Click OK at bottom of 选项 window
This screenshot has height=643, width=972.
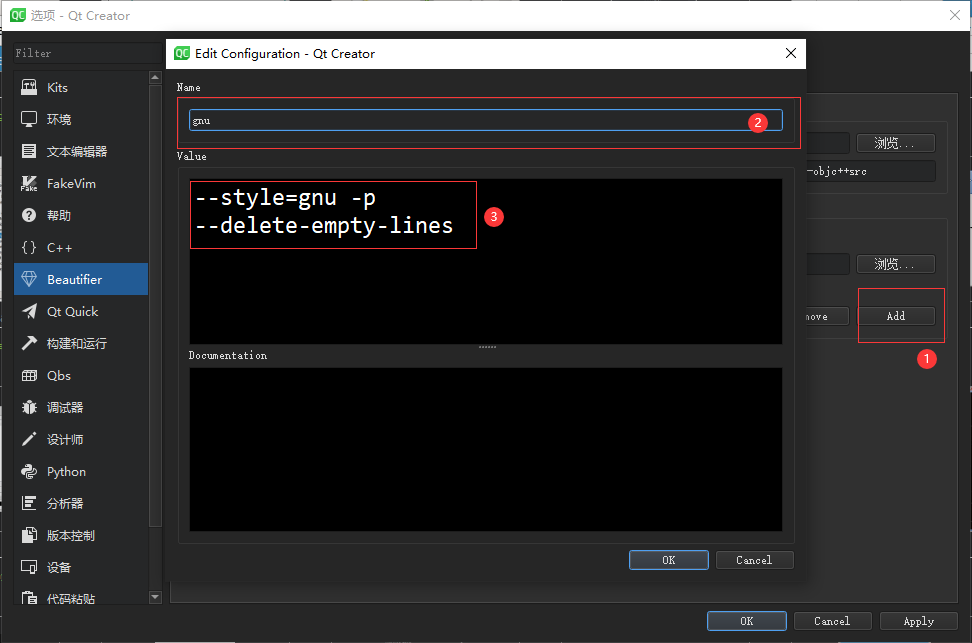coord(747,621)
